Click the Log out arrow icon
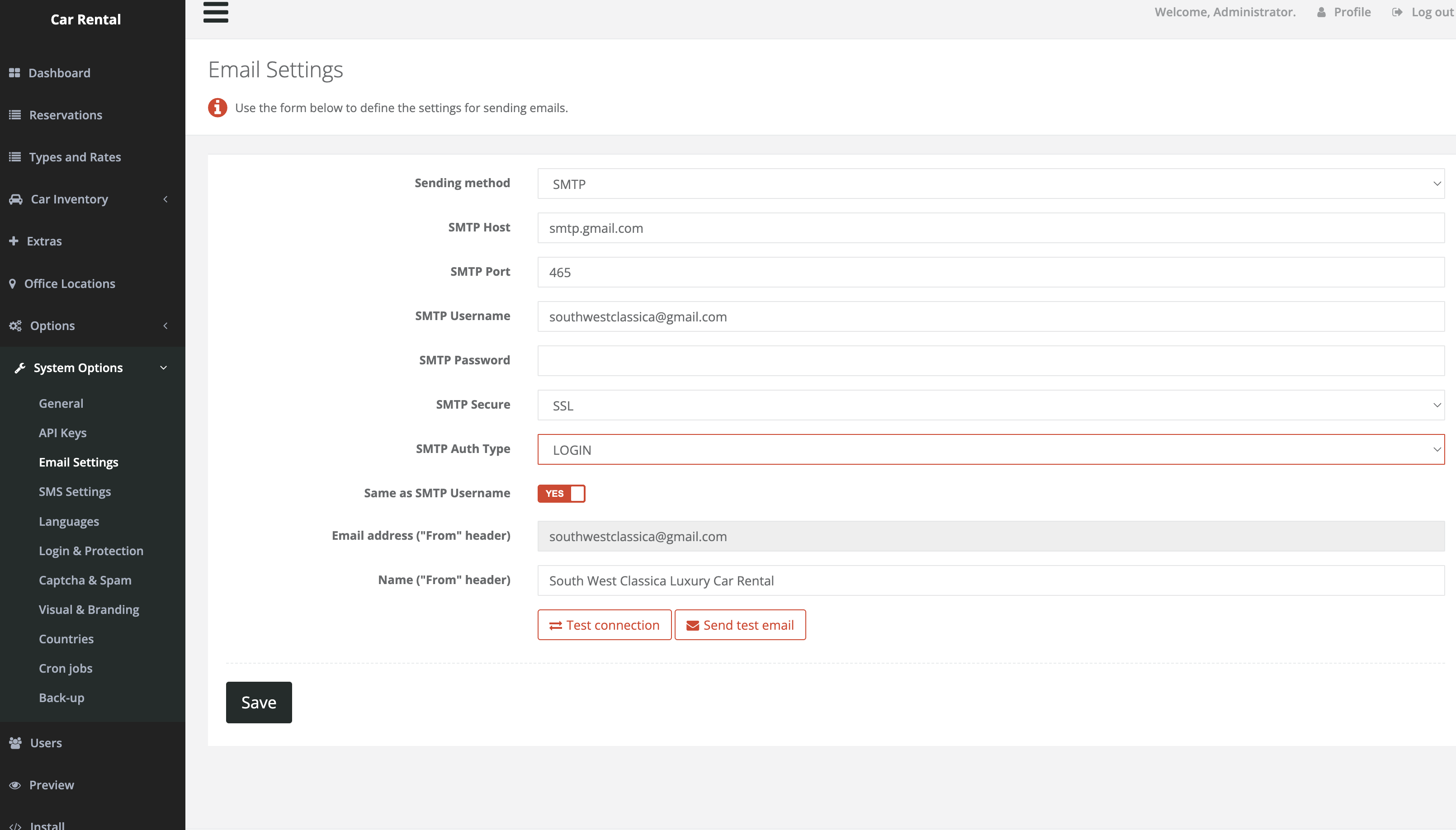This screenshot has height=830, width=1456. [1397, 12]
